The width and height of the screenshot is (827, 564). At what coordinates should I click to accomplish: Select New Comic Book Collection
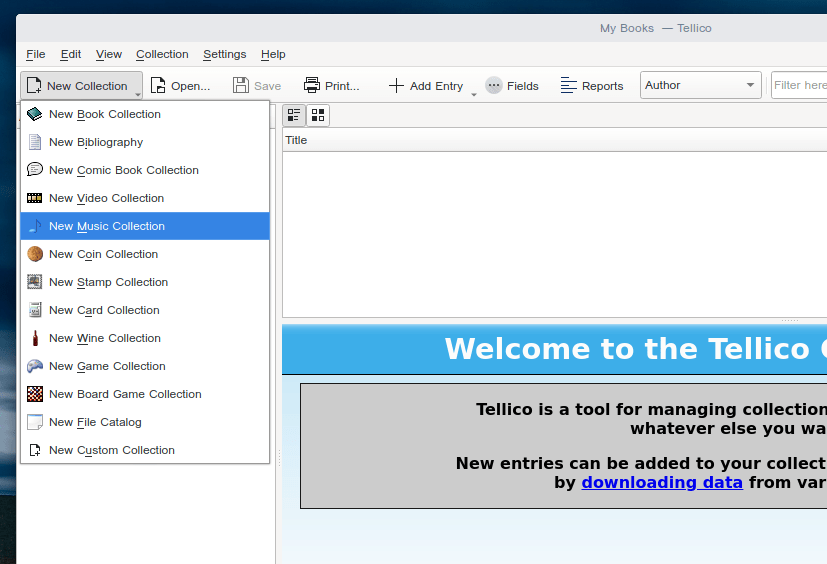[145, 170]
